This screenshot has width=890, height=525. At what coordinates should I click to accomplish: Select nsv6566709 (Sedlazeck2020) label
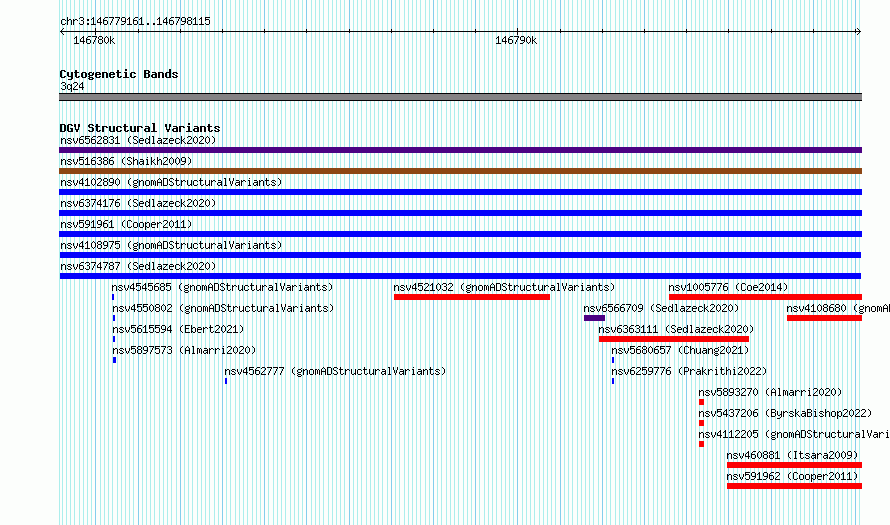click(x=661, y=308)
